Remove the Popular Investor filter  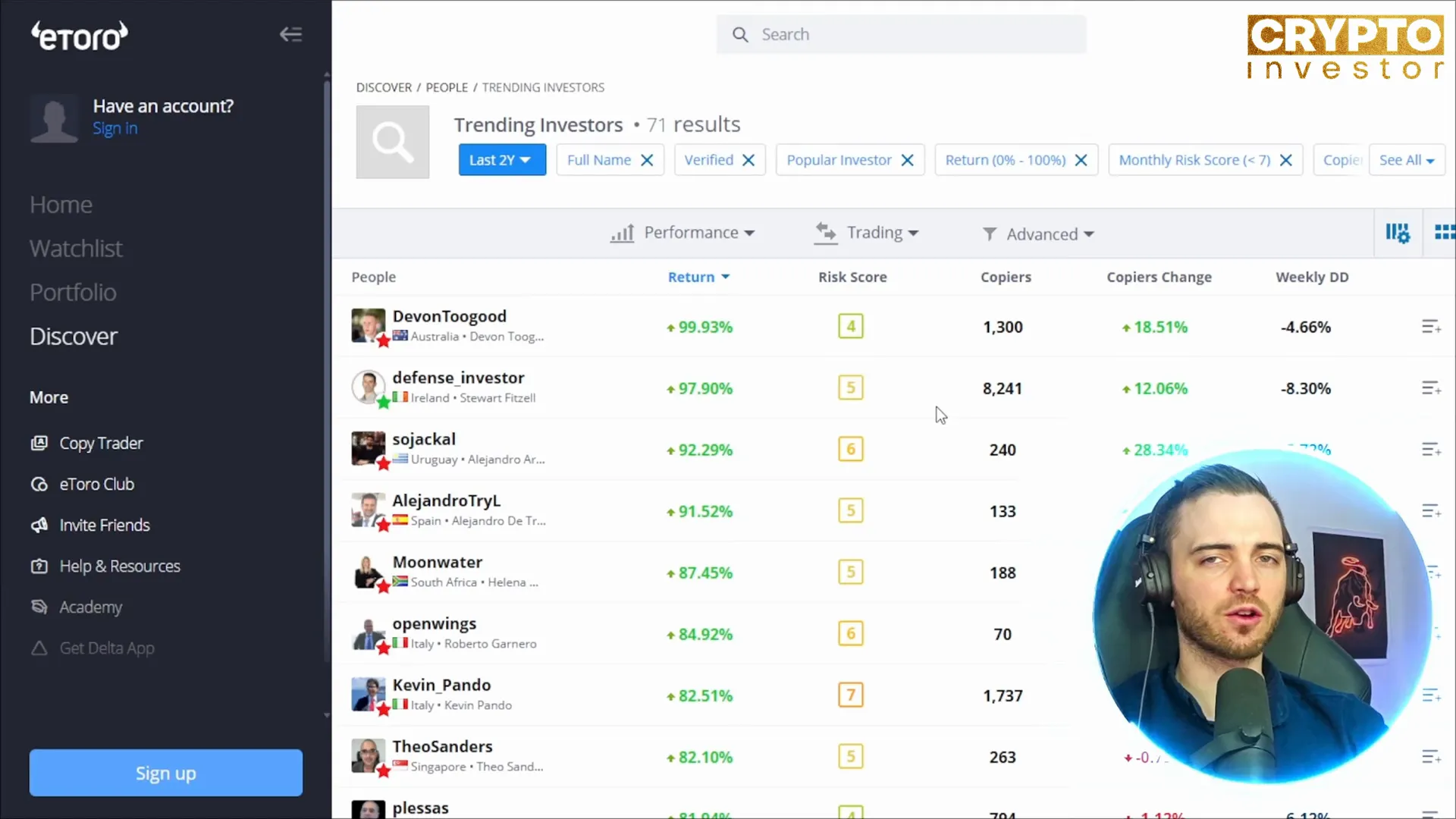(907, 160)
